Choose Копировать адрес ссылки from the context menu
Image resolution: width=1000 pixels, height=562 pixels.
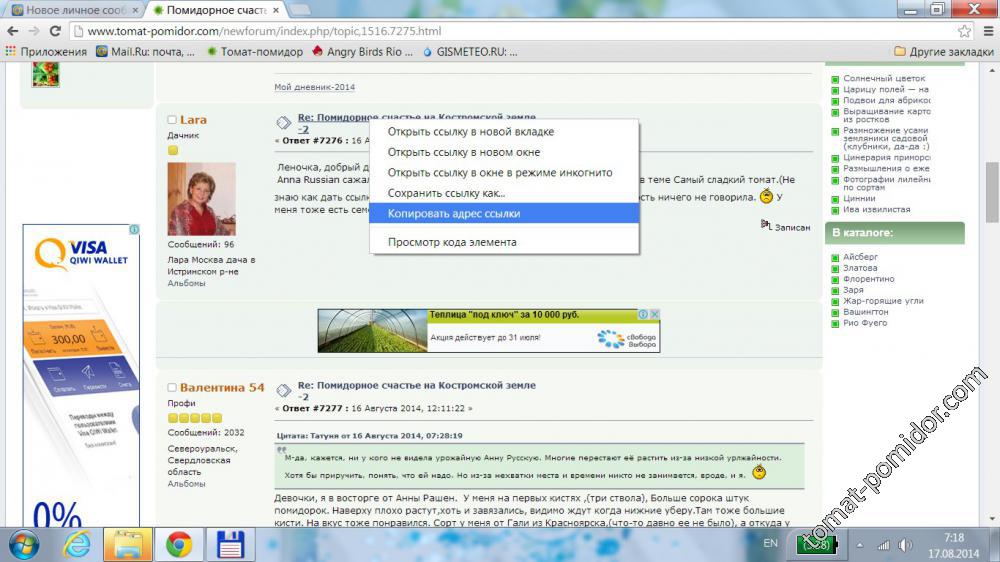coord(453,213)
